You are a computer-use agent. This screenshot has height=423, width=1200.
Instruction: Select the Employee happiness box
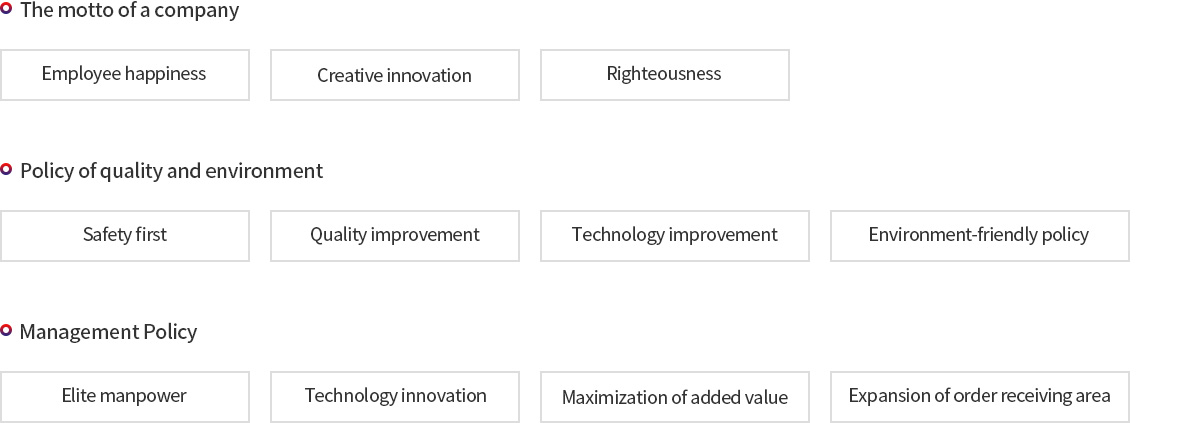click(x=125, y=75)
